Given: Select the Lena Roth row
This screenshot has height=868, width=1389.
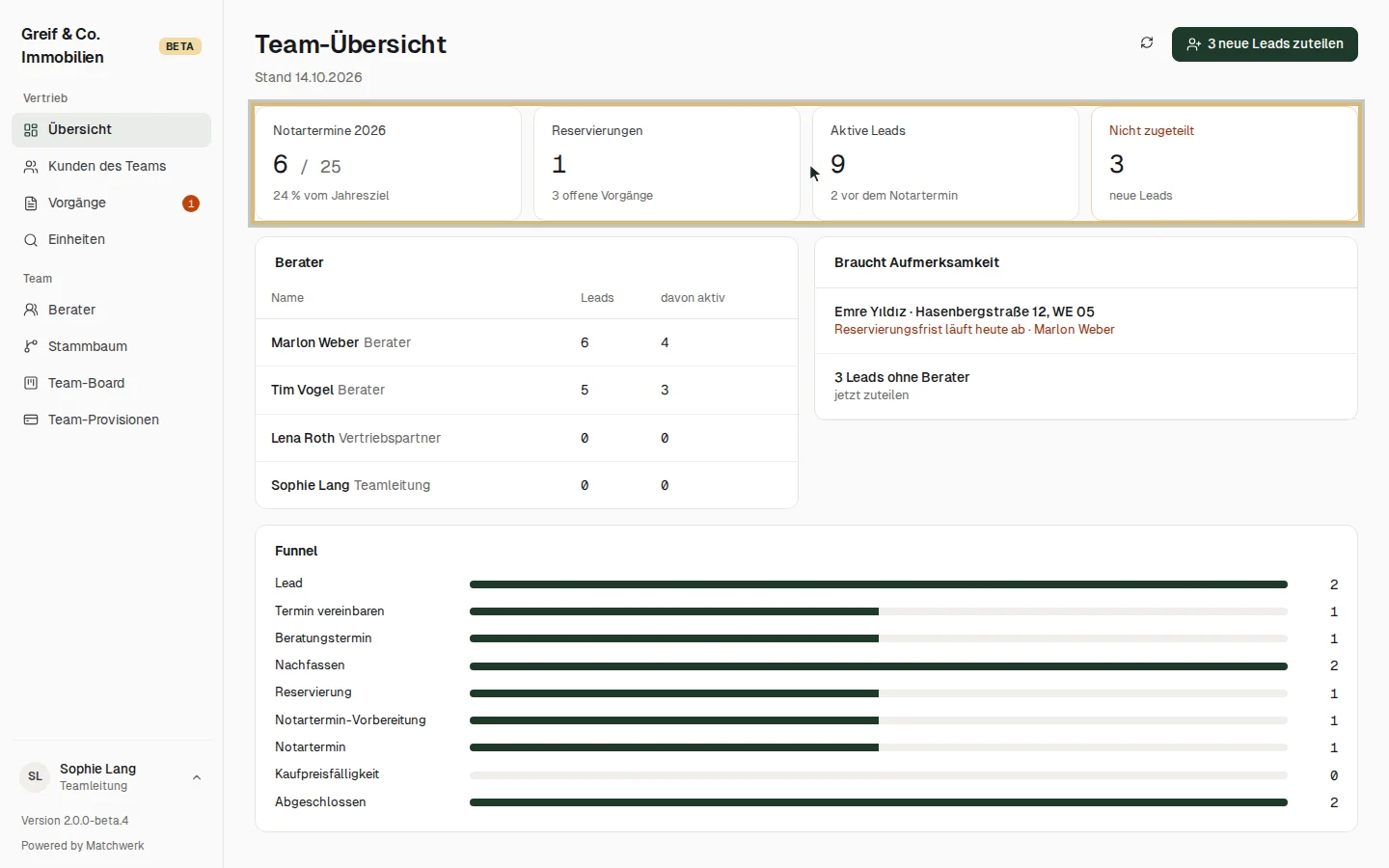Looking at the screenshot, I should [527, 438].
